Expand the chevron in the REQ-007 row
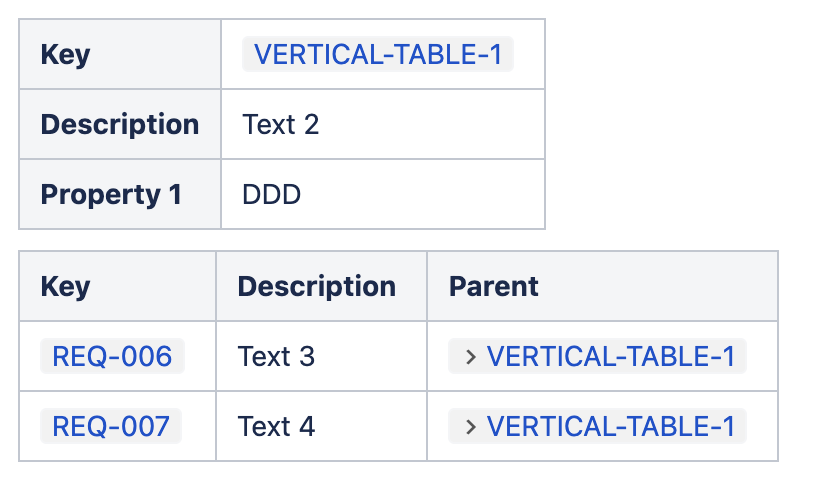Image resolution: width=826 pixels, height=482 pixels. click(469, 427)
